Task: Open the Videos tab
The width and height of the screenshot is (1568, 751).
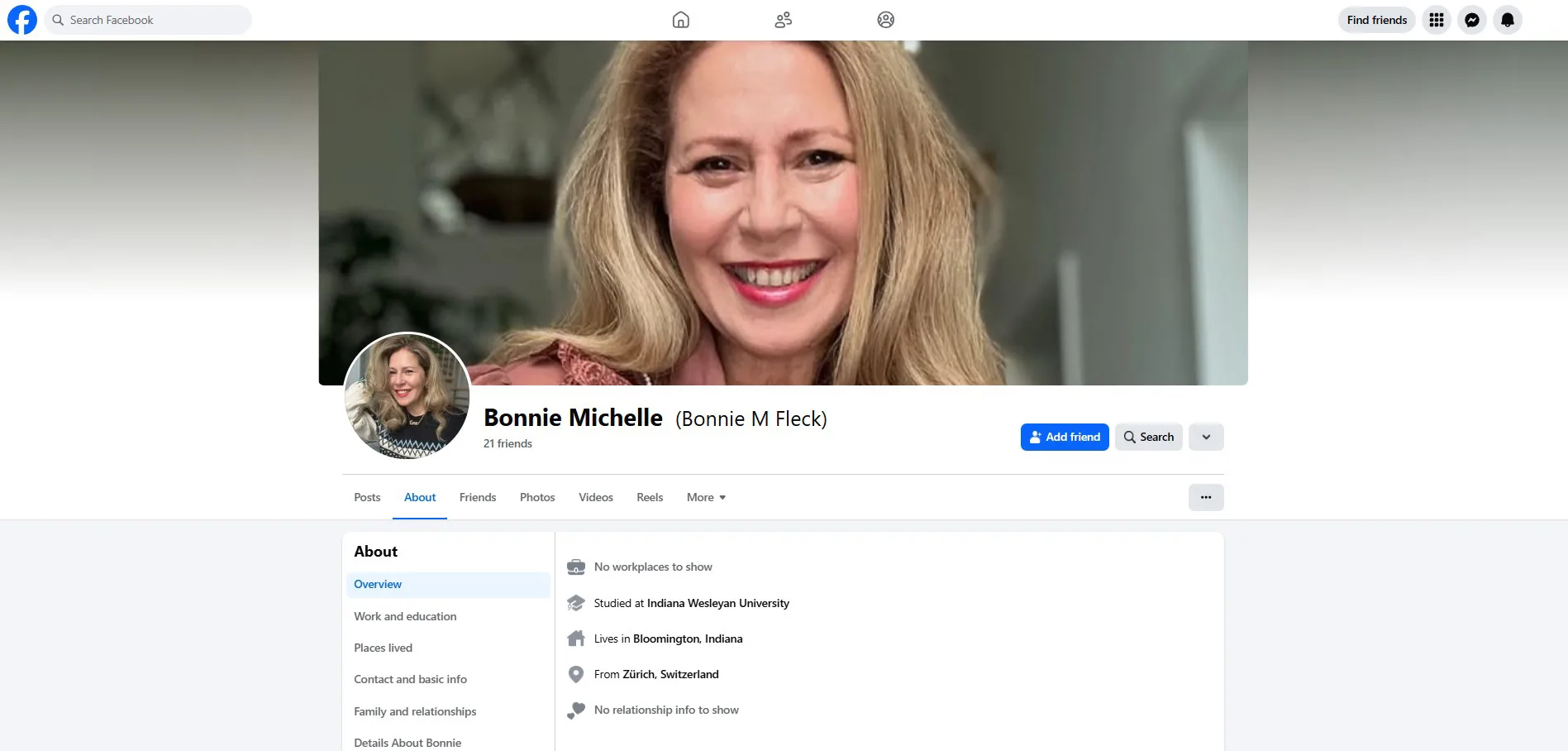Action: (x=596, y=497)
